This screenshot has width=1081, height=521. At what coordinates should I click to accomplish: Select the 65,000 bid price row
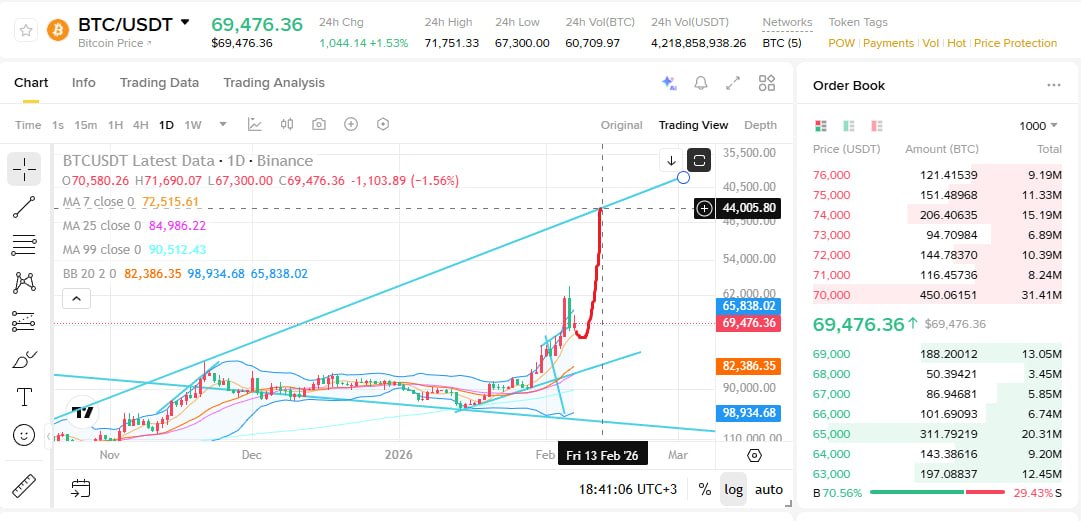[x=938, y=434]
